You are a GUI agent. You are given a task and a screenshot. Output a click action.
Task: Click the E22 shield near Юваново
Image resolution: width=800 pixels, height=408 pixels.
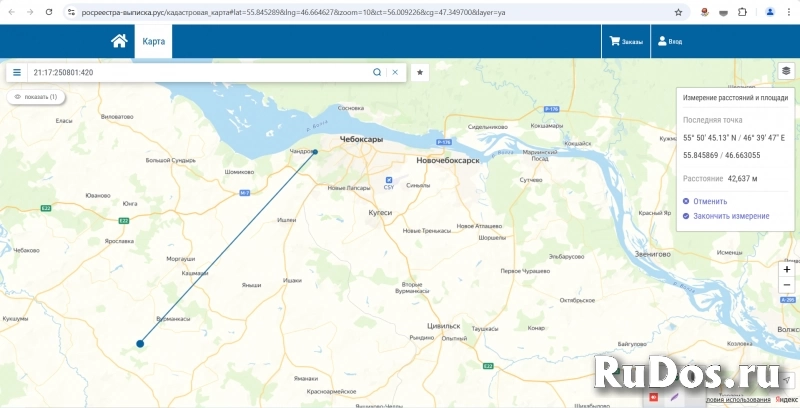point(46,208)
